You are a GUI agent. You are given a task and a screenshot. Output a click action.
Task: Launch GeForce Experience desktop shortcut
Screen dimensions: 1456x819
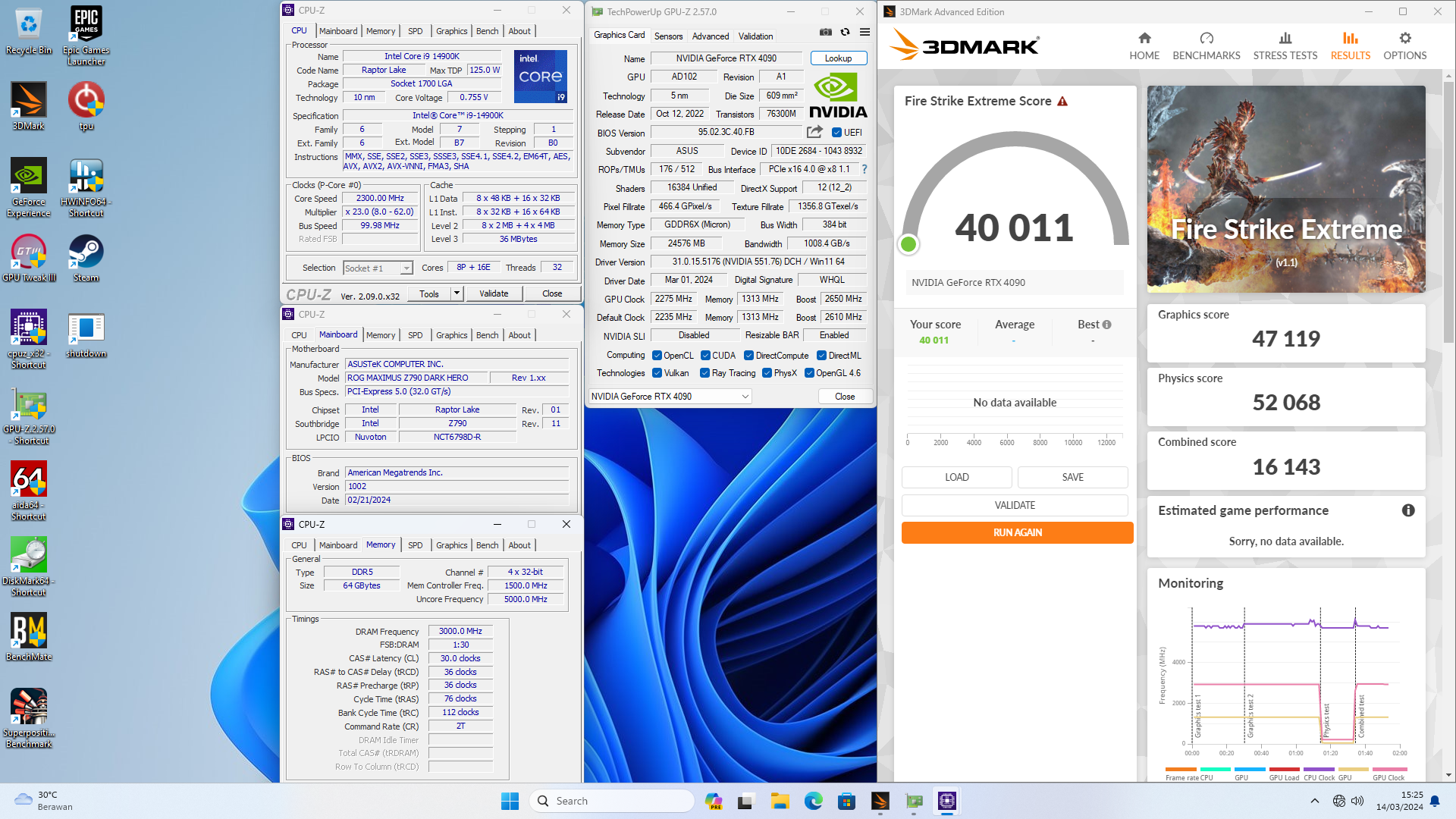click(29, 187)
